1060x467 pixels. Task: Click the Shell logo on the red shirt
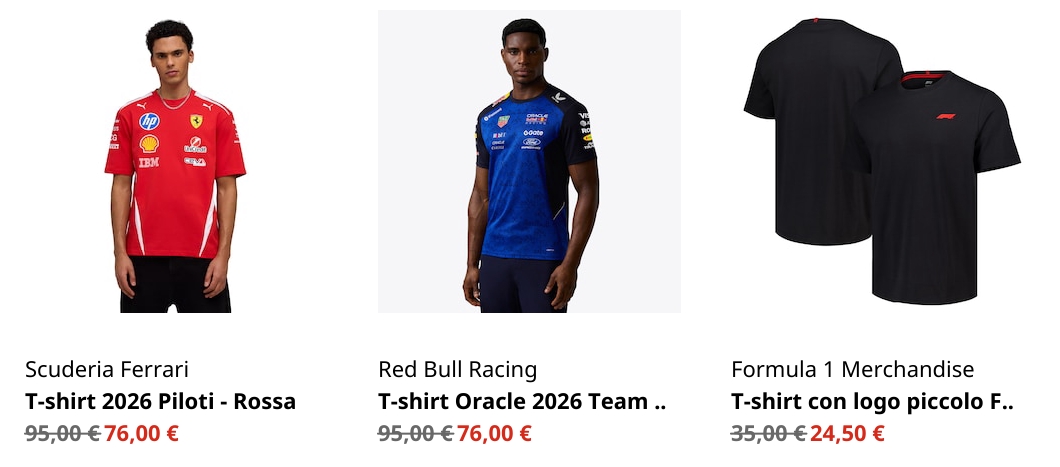[x=149, y=143]
